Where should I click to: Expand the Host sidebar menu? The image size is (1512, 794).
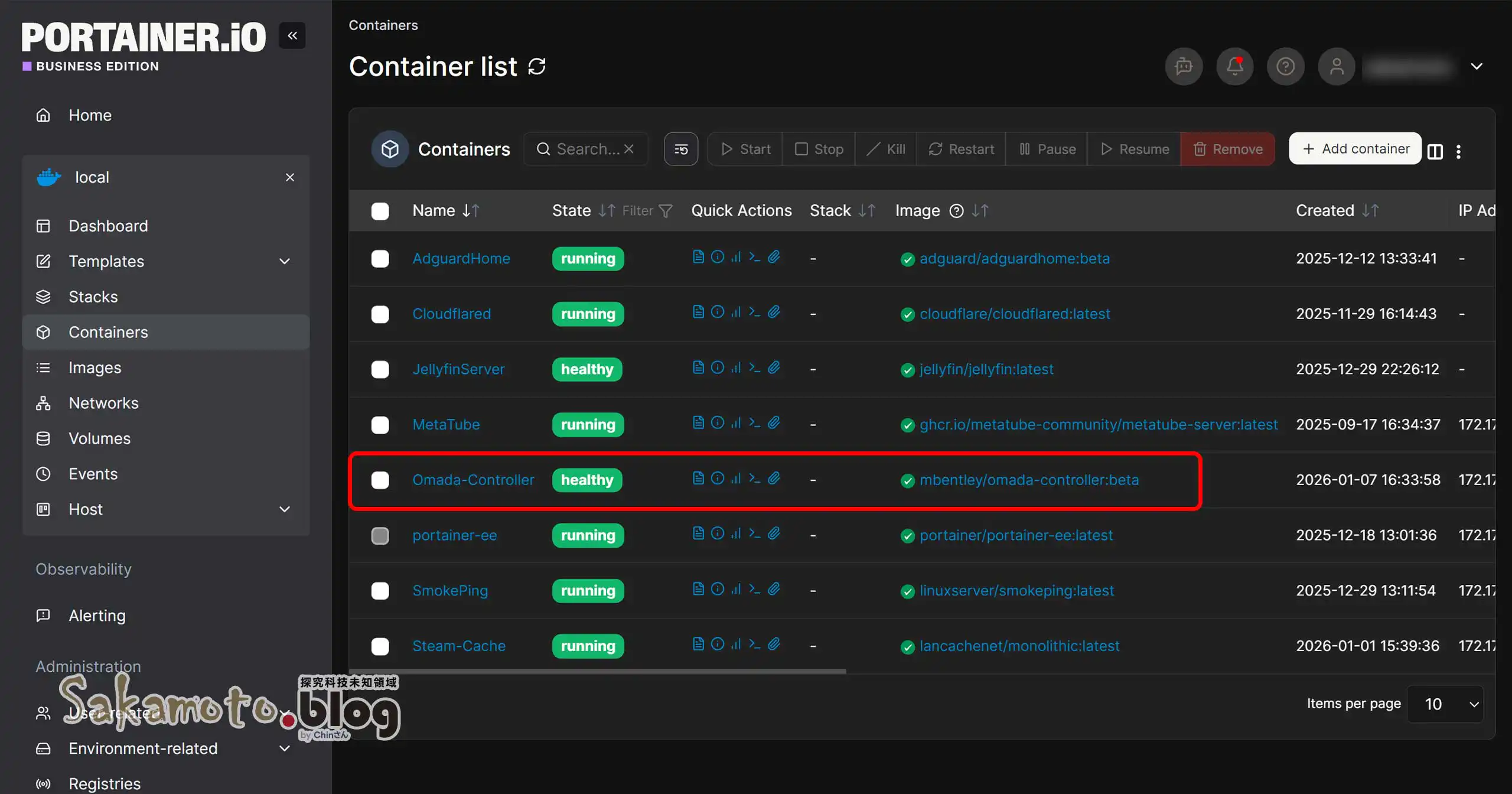pos(284,509)
